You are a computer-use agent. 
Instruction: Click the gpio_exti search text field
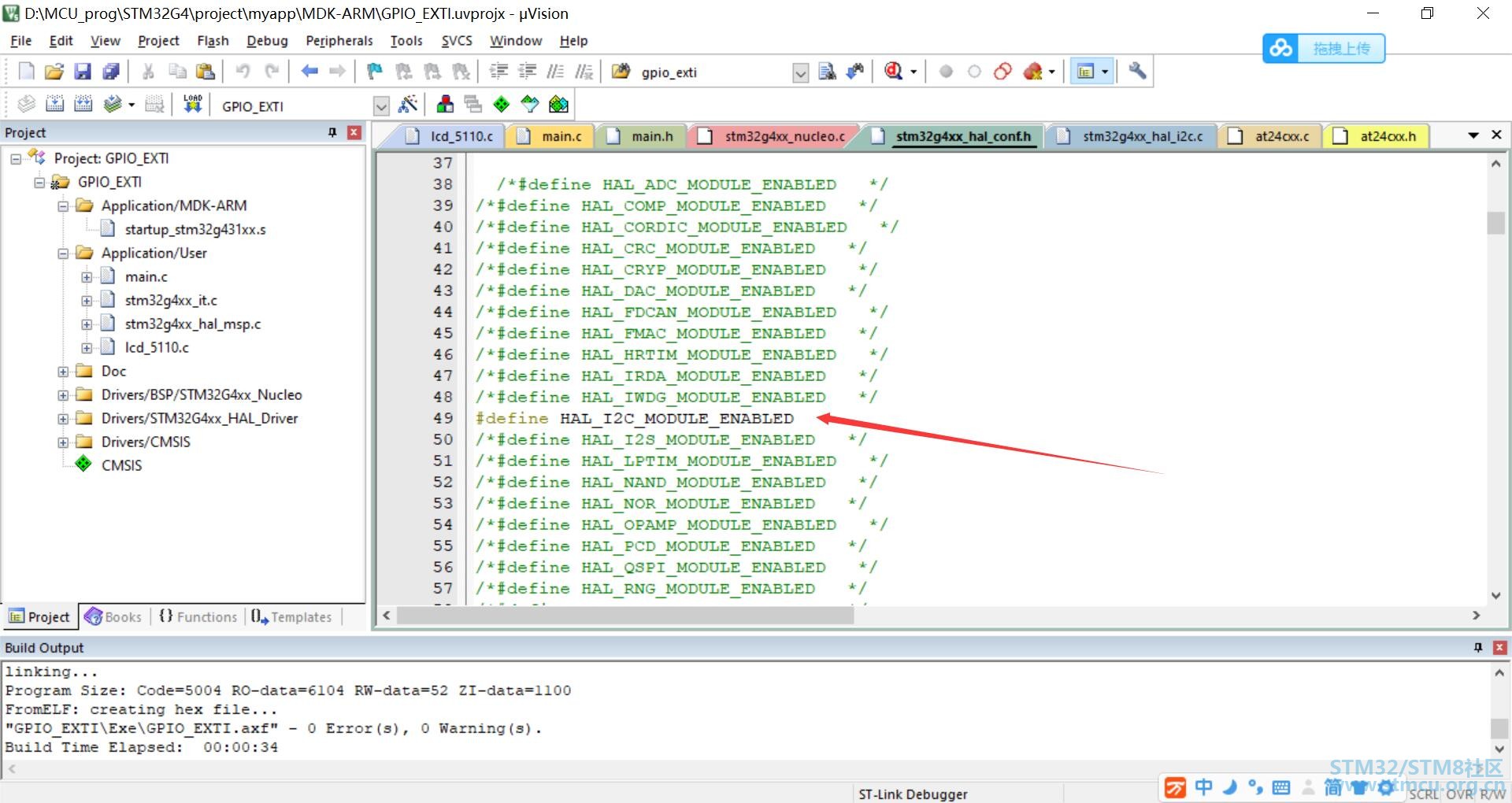(x=714, y=73)
